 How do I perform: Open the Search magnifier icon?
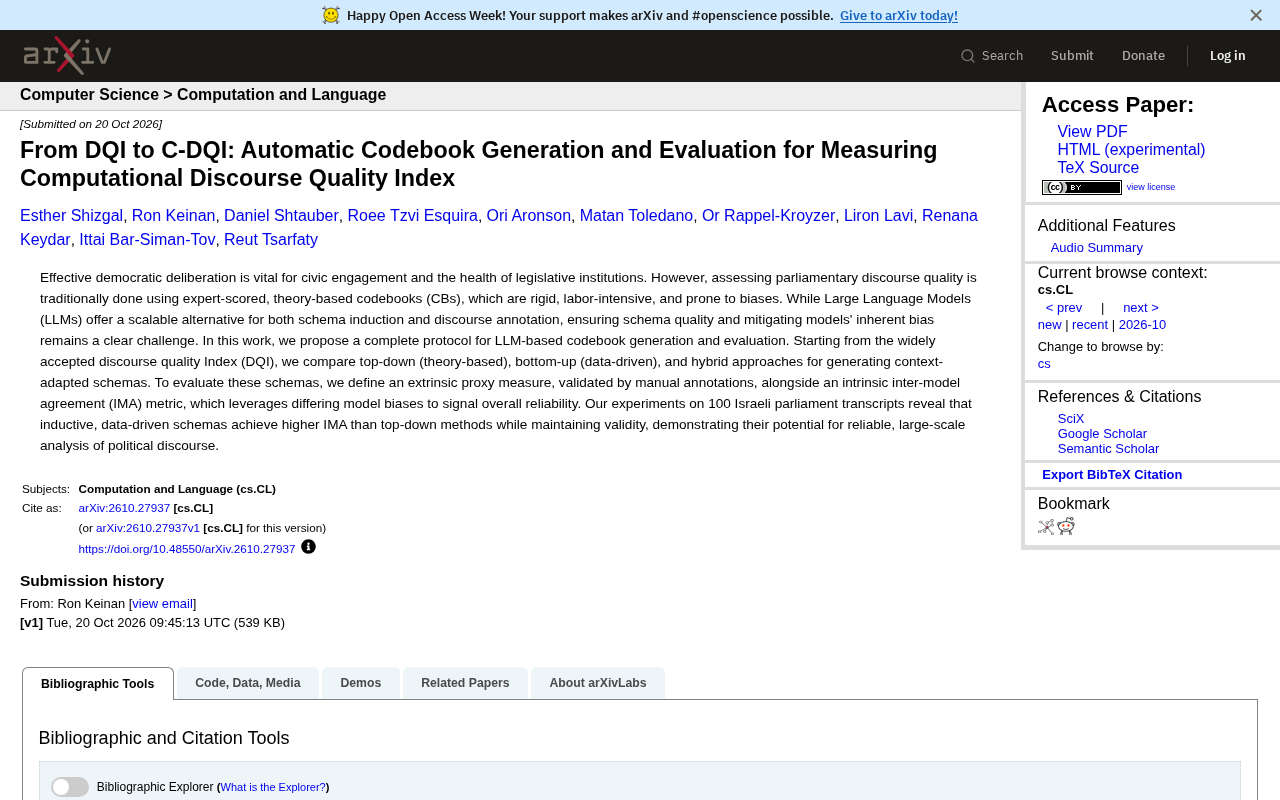968,56
